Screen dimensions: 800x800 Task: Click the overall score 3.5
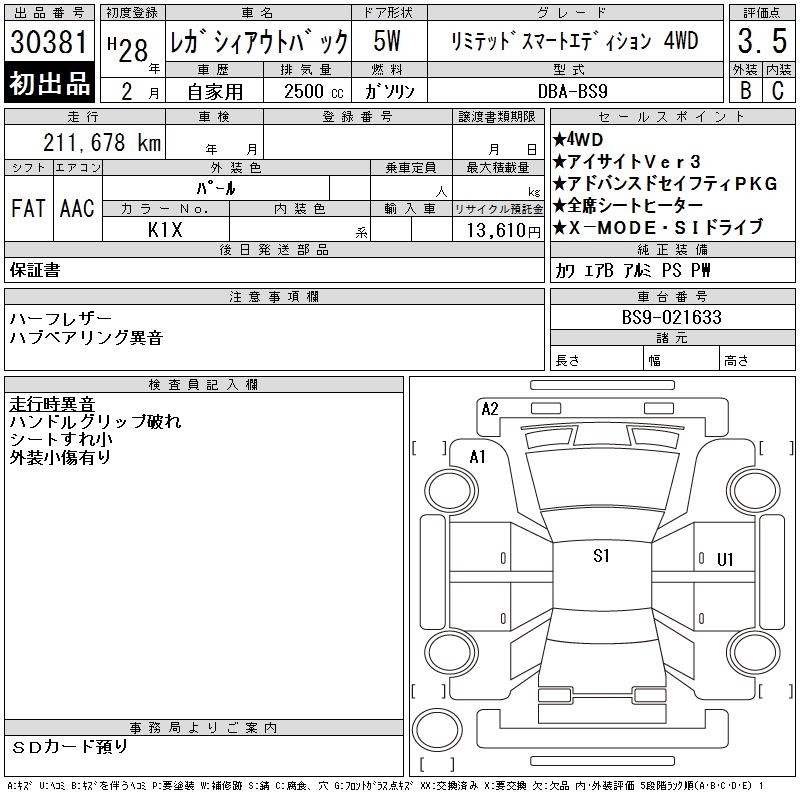pos(762,41)
